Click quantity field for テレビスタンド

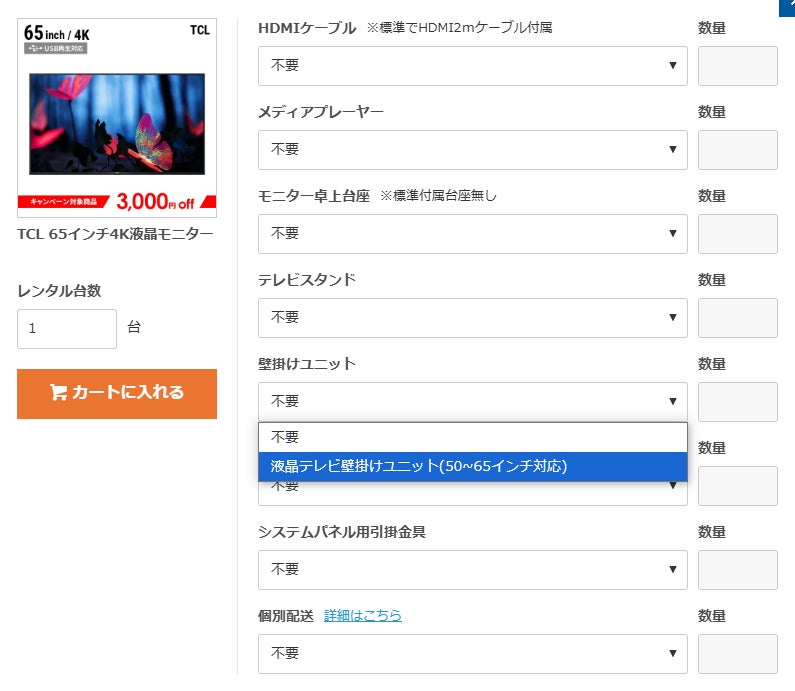click(x=737, y=318)
